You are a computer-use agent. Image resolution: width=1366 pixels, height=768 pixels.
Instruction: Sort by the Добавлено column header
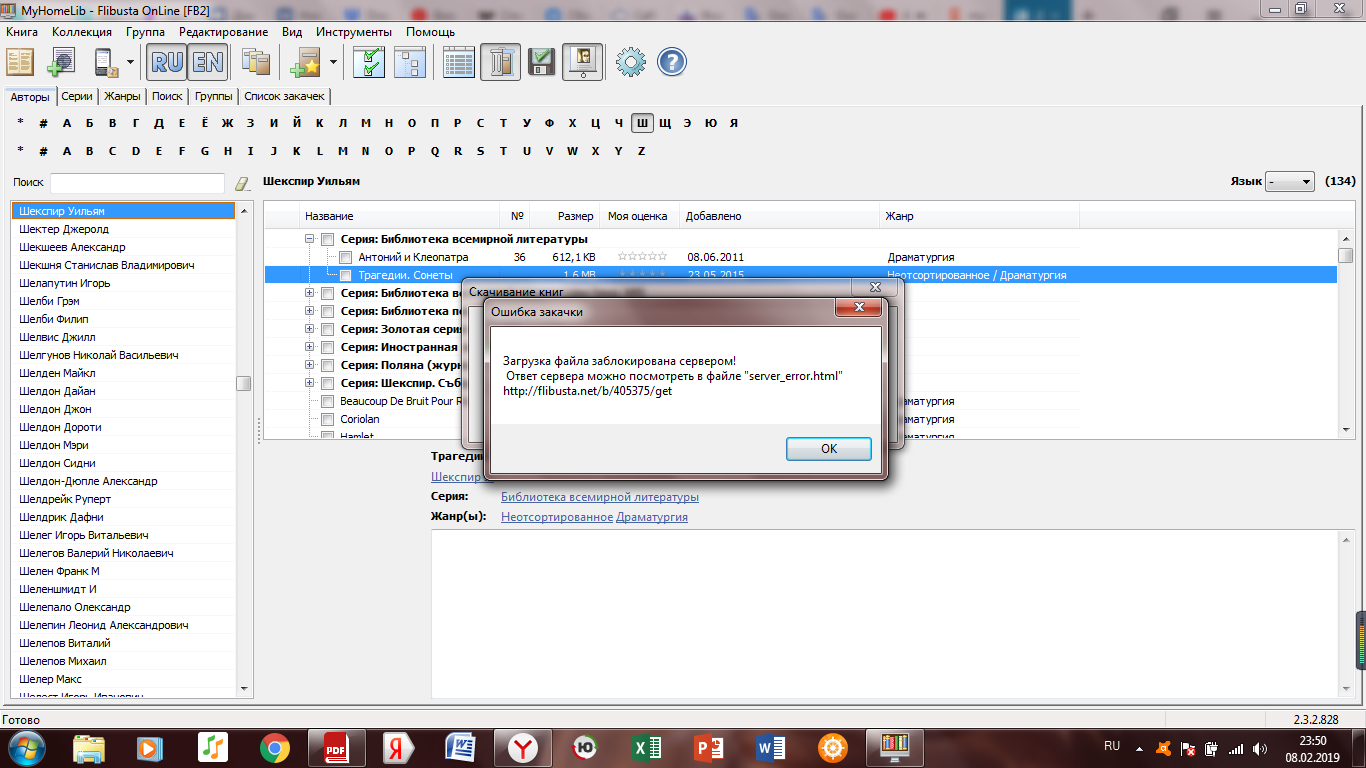780,216
